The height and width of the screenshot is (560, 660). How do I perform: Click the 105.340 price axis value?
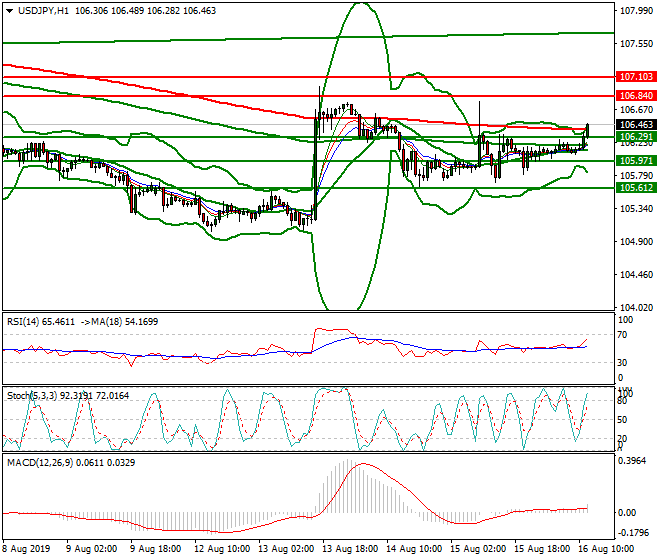tap(636, 209)
